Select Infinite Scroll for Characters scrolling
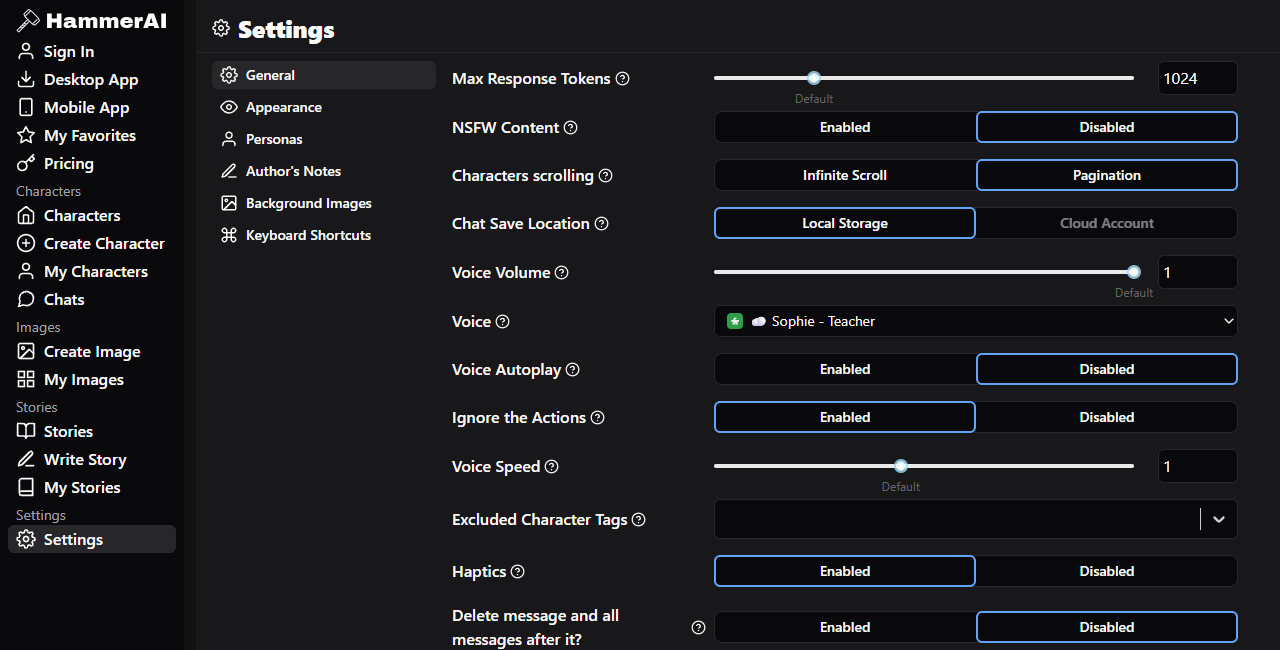The height and width of the screenshot is (650, 1280). tap(845, 175)
